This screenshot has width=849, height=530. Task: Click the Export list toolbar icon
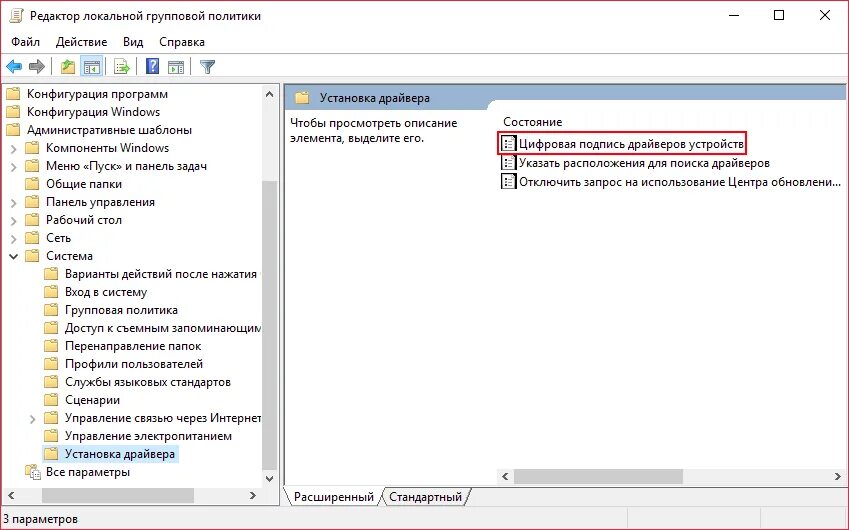click(122, 67)
